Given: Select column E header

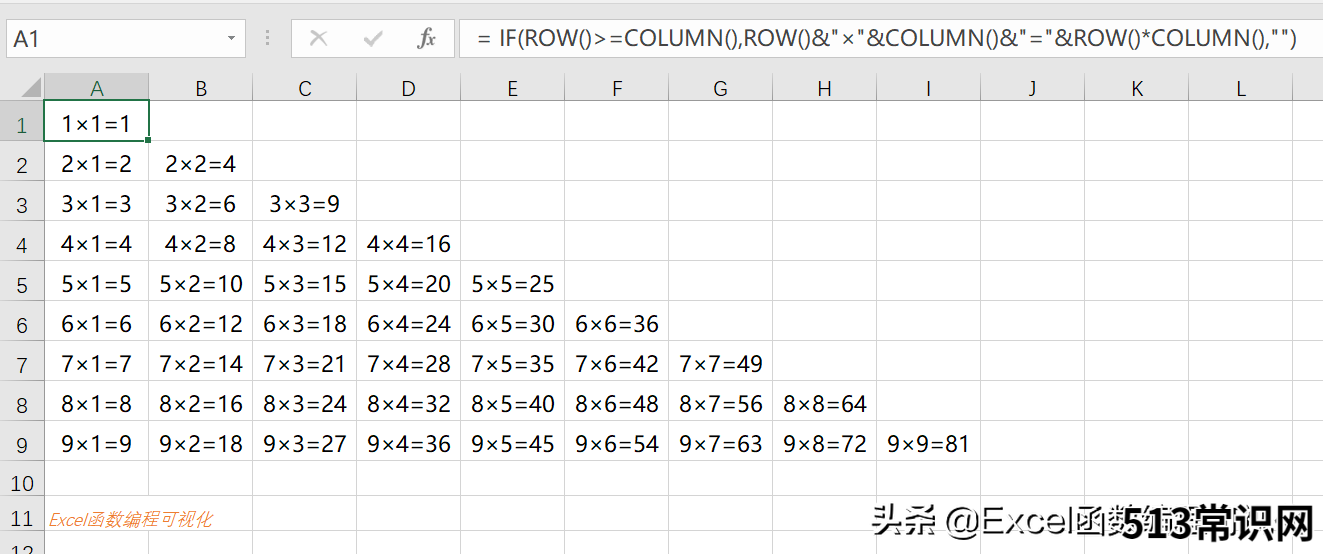Looking at the screenshot, I should (513, 88).
